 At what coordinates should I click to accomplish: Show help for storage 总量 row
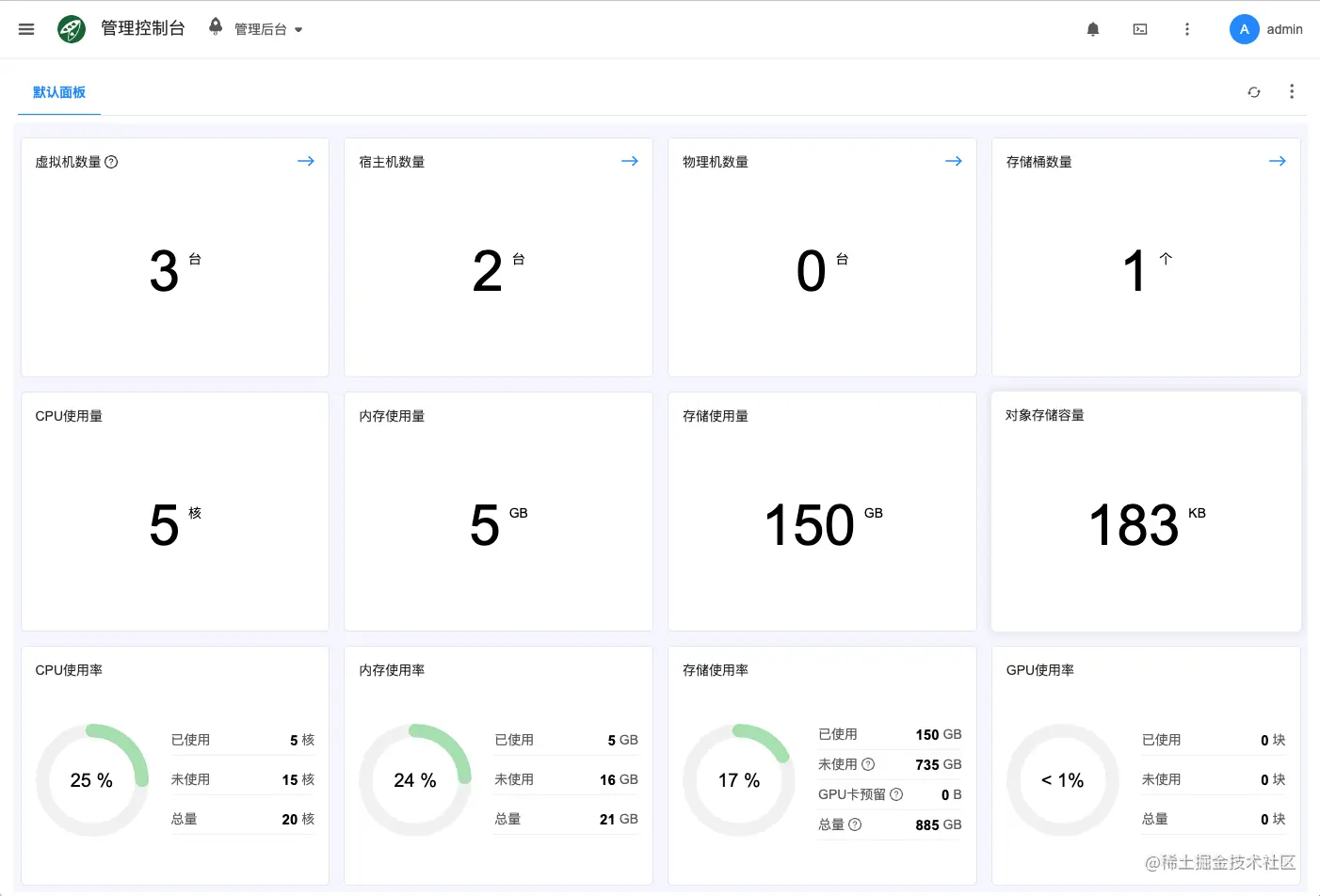(x=855, y=824)
